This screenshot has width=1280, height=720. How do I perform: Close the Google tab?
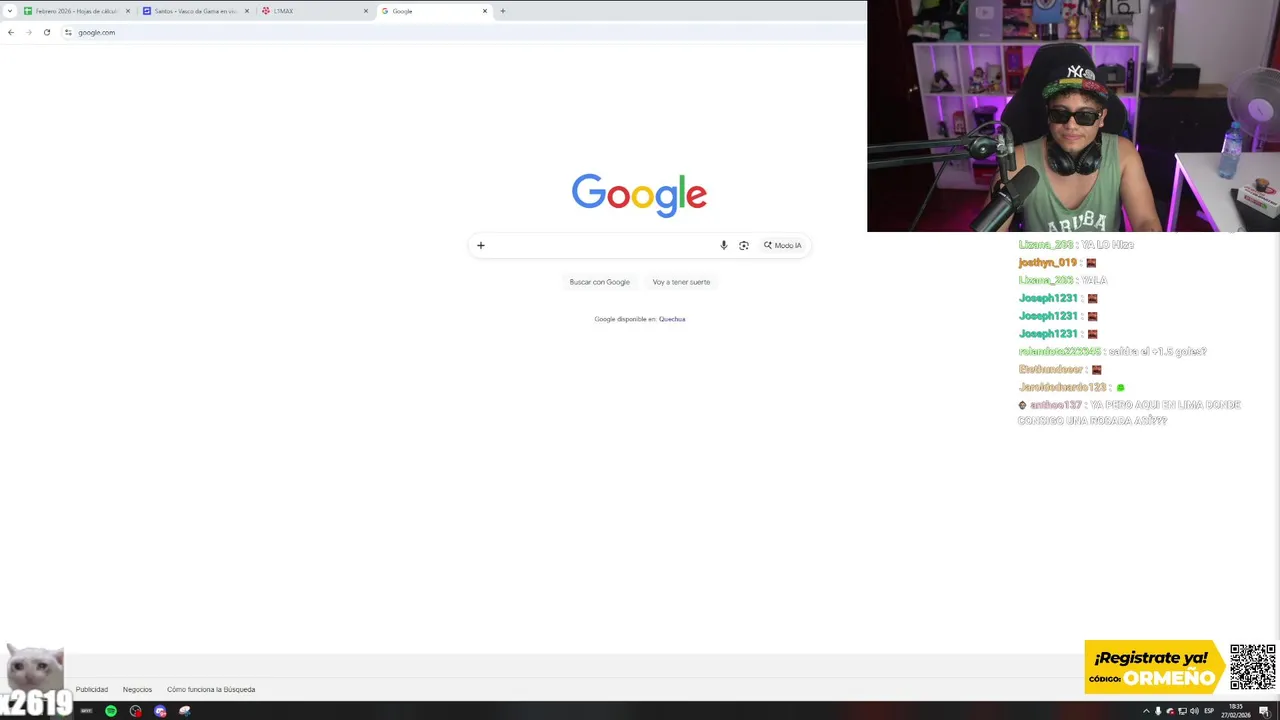485,11
